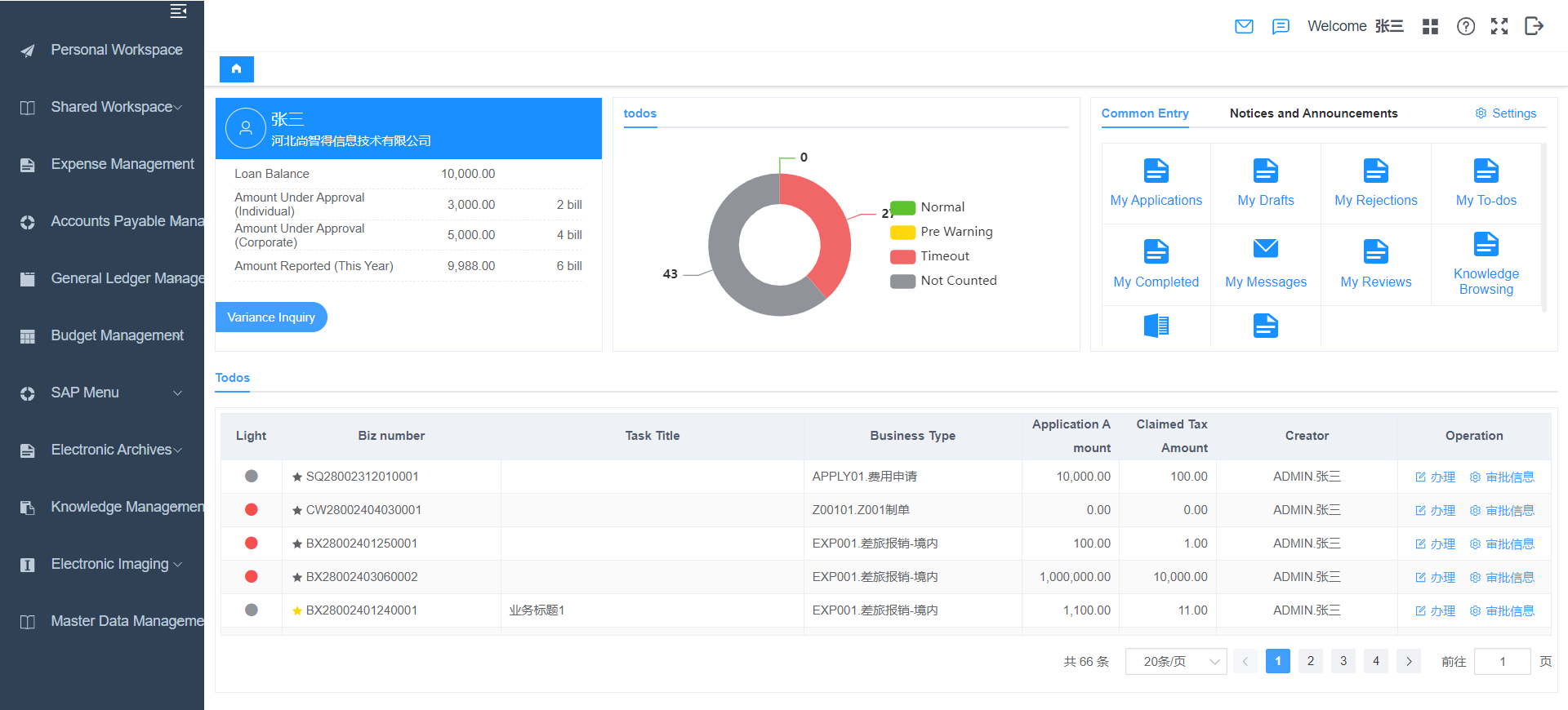Image resolution: width=1568 pixels, height=710 pixels.
Task: Open My Messages envelope icon
Action: (x=1266, y=248)
